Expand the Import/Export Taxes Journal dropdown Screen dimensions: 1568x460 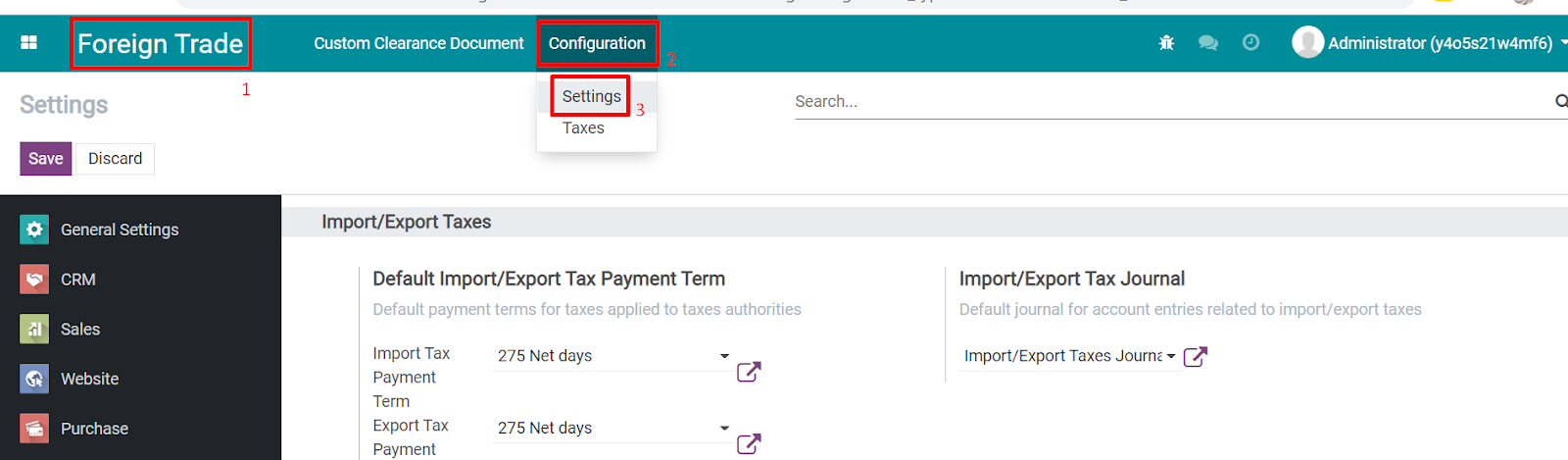click(1171, 356)
